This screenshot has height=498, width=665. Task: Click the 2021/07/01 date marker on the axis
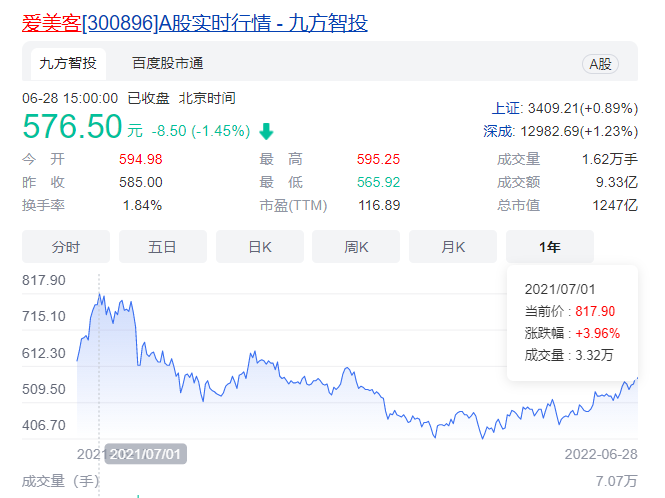tap(145, 454)
